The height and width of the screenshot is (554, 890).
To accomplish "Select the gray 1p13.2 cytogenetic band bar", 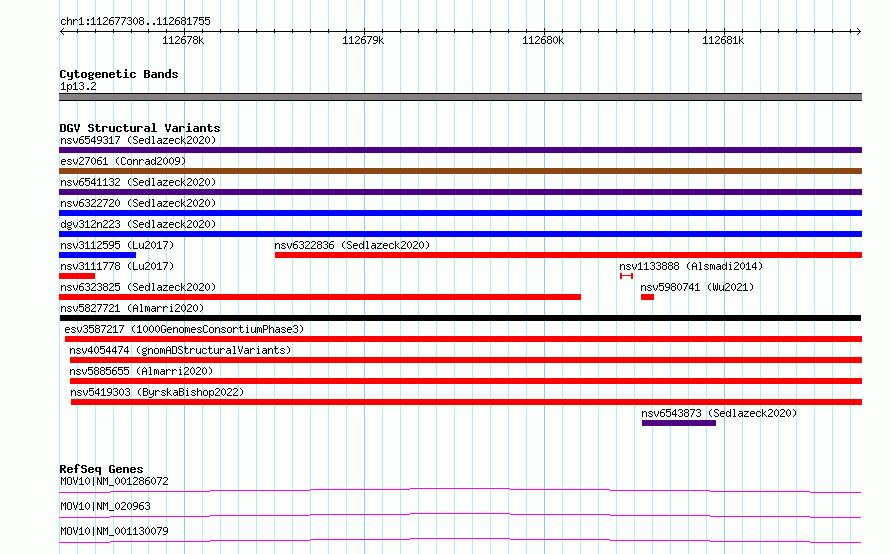I will click(x=460, y=97).
